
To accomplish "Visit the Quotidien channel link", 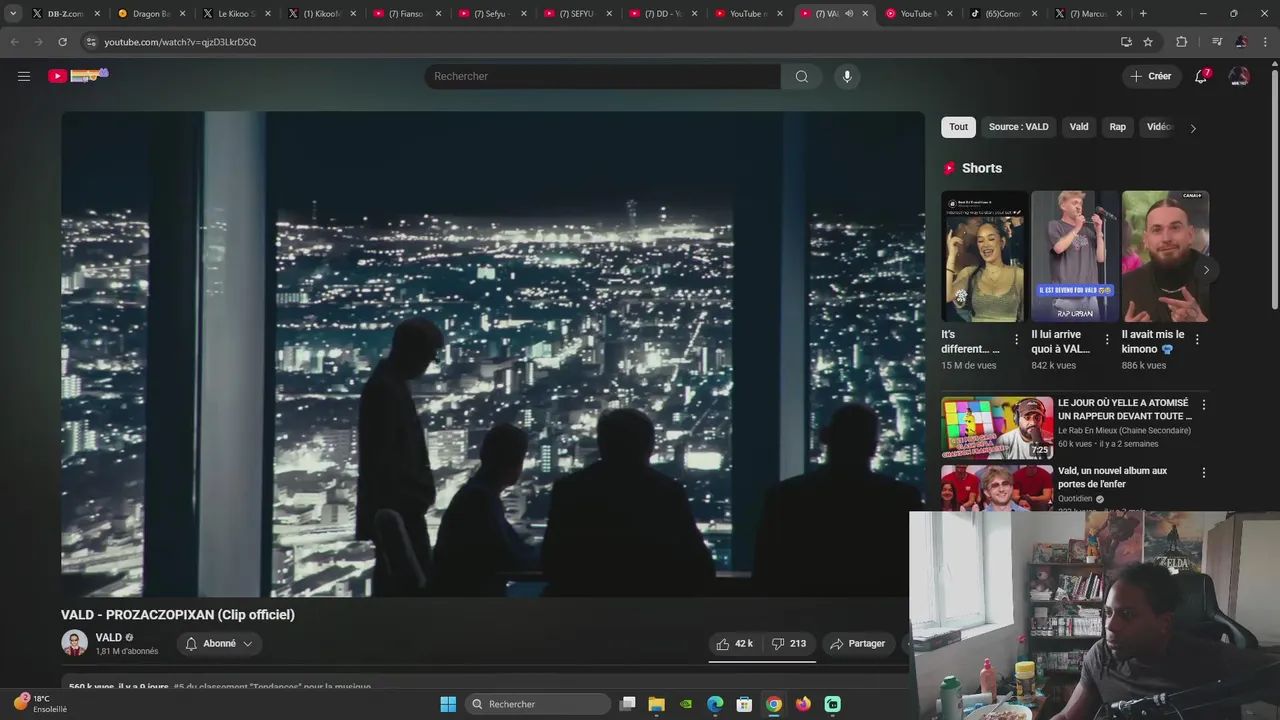I will [x=1075, y=499].
